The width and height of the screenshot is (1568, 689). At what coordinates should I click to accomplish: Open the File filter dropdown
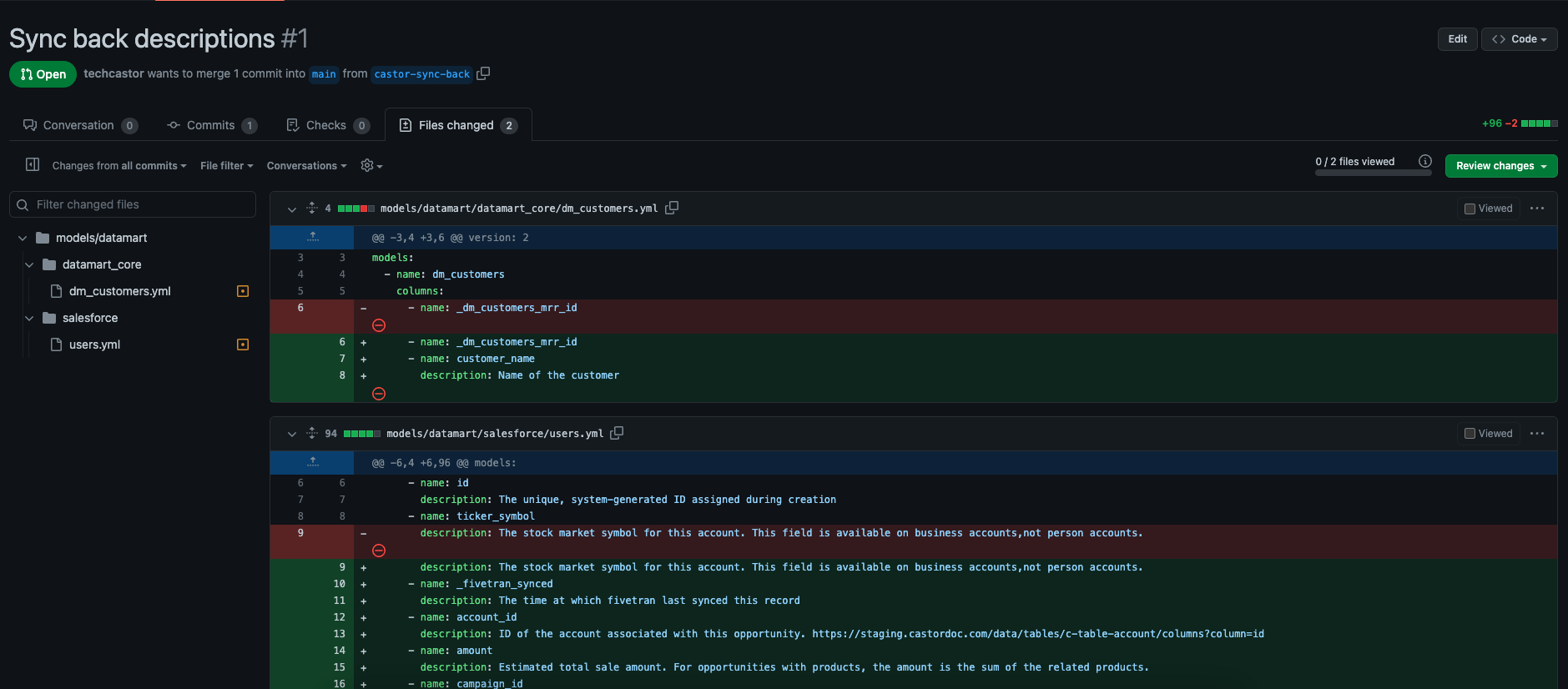(x=226, y=166)
